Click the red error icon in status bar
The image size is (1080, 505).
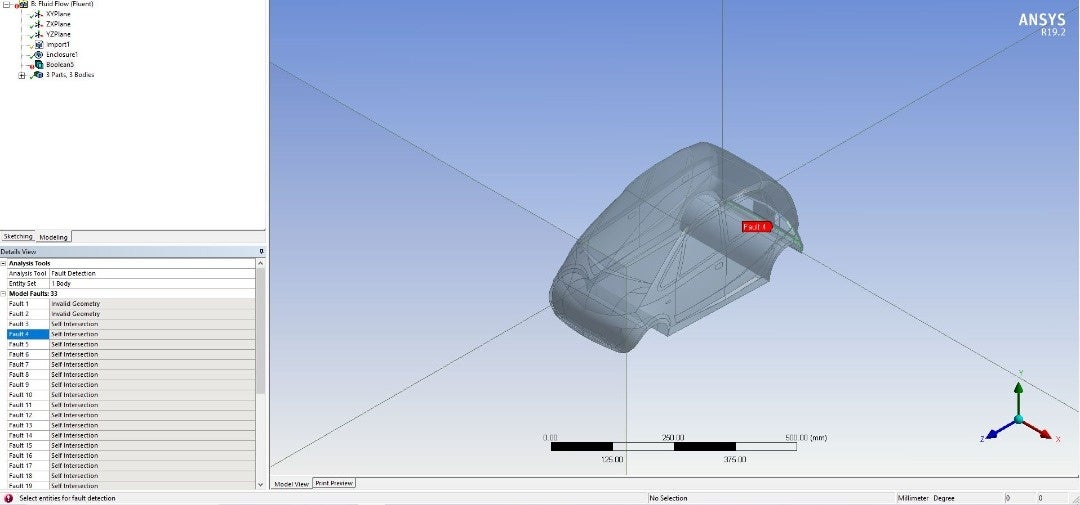point(8,498)
